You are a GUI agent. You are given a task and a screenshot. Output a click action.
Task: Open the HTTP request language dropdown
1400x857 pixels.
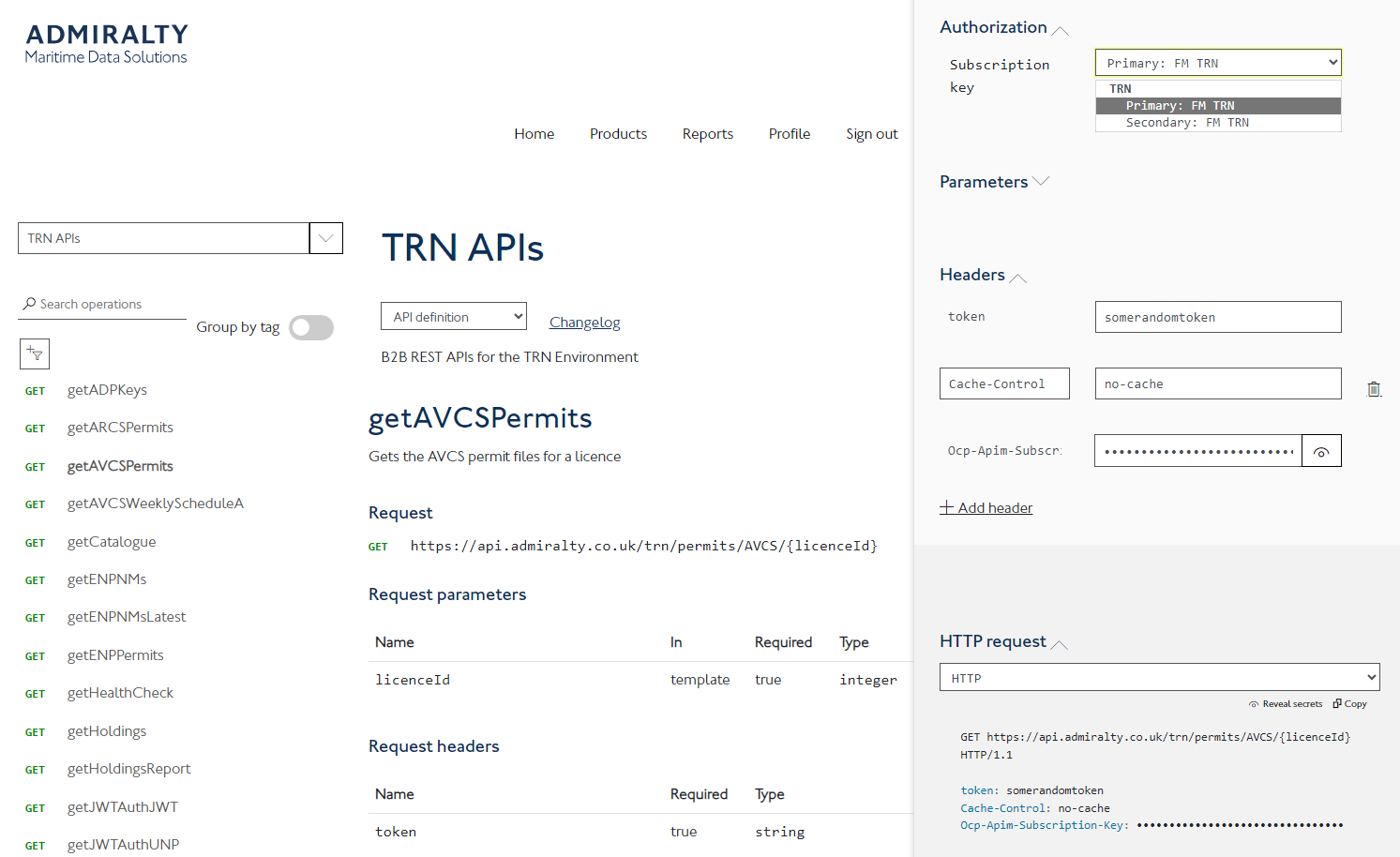pos(1159,677)
